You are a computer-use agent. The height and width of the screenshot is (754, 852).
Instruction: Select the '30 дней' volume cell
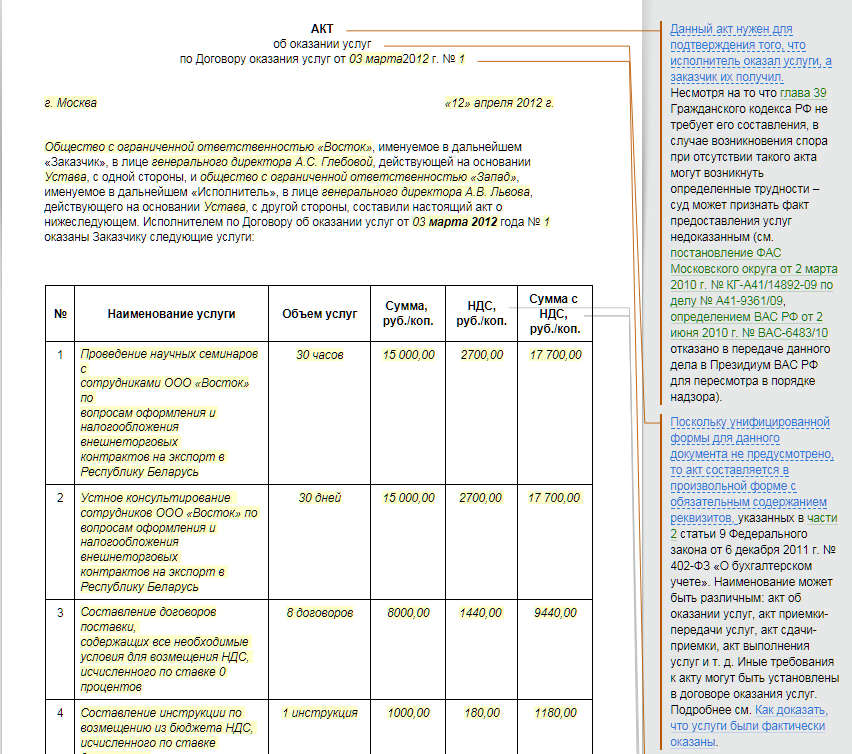coord(319,498)
